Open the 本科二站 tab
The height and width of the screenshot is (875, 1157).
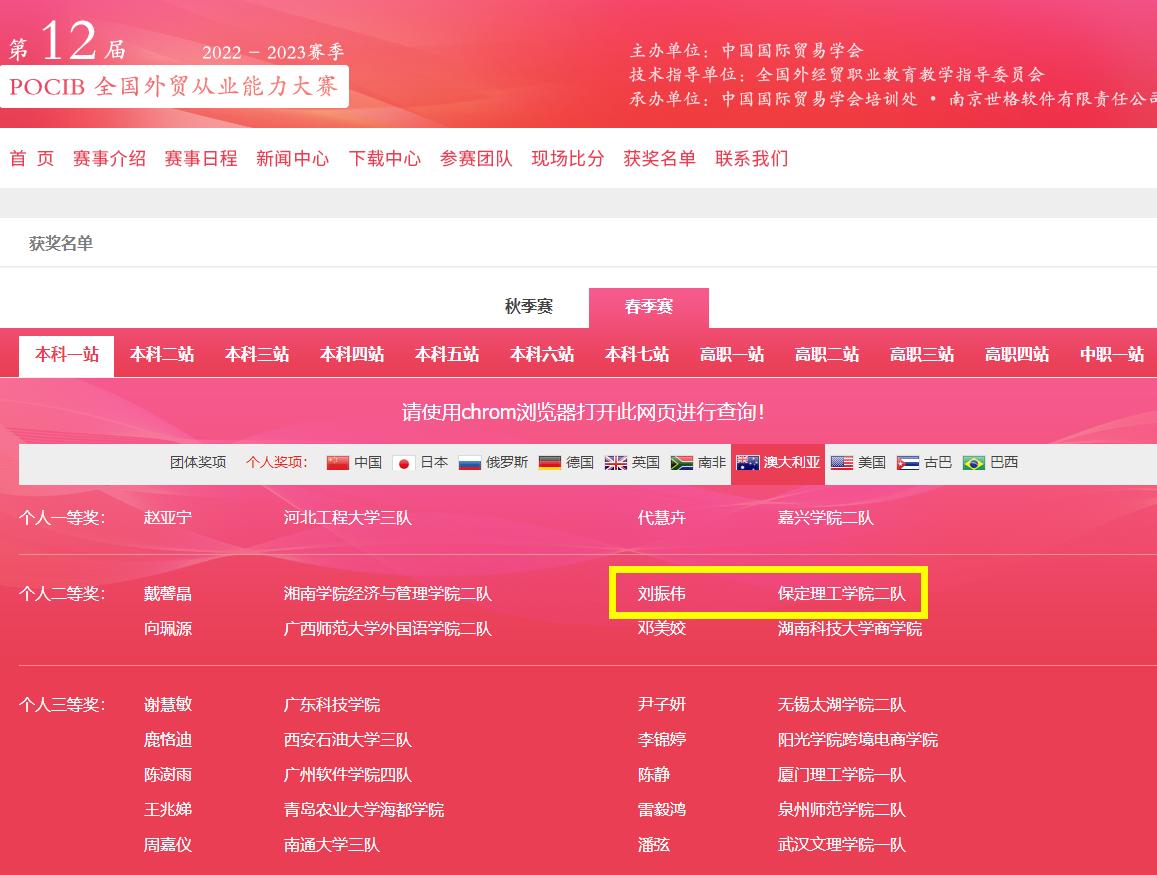(x=161, y=354)
